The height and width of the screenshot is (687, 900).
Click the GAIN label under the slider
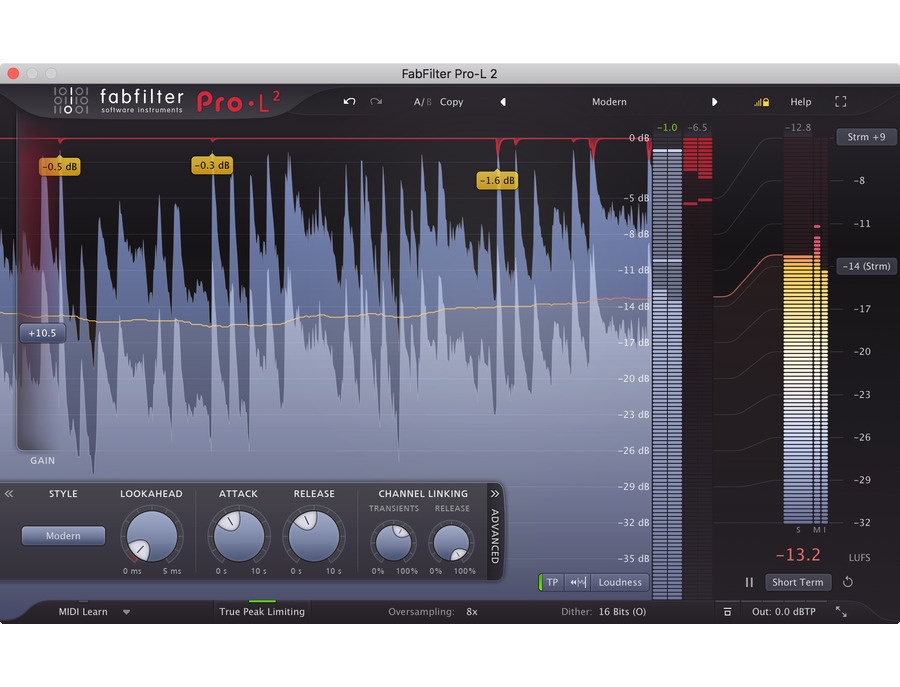coord(42,460)
